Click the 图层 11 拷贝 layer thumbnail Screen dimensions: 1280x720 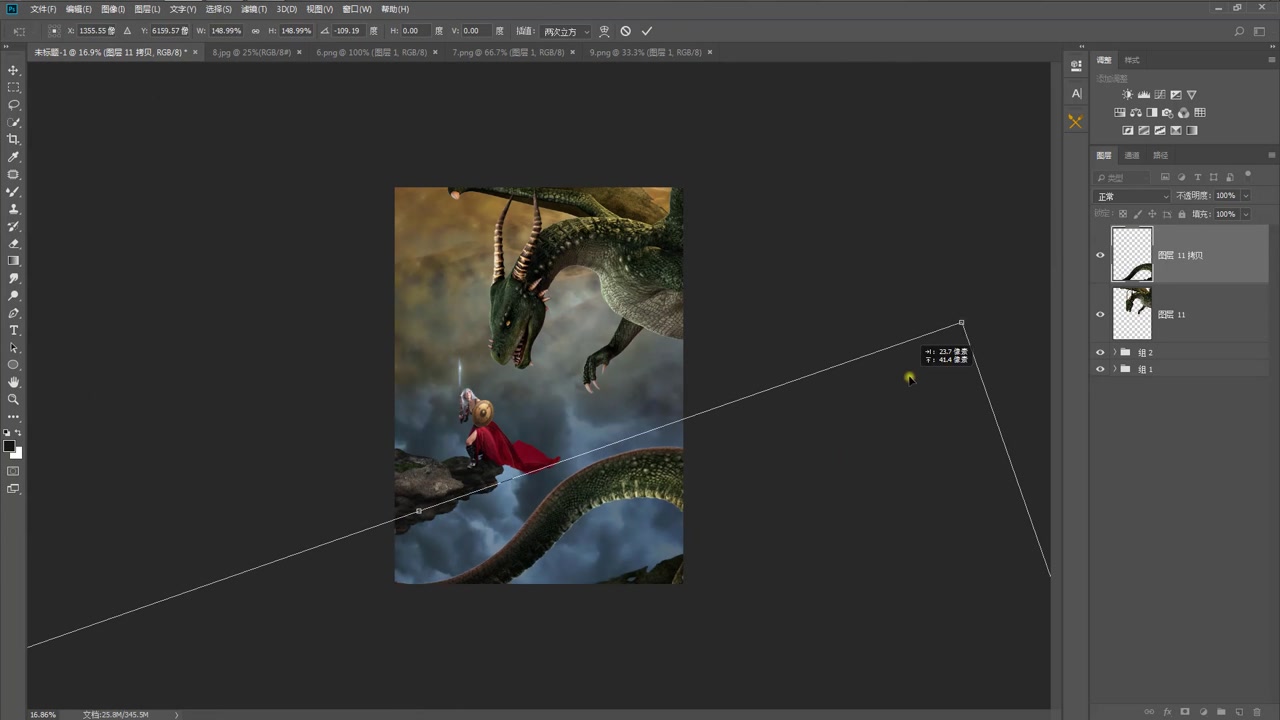pyautogui.click(x=1132, y=255)
